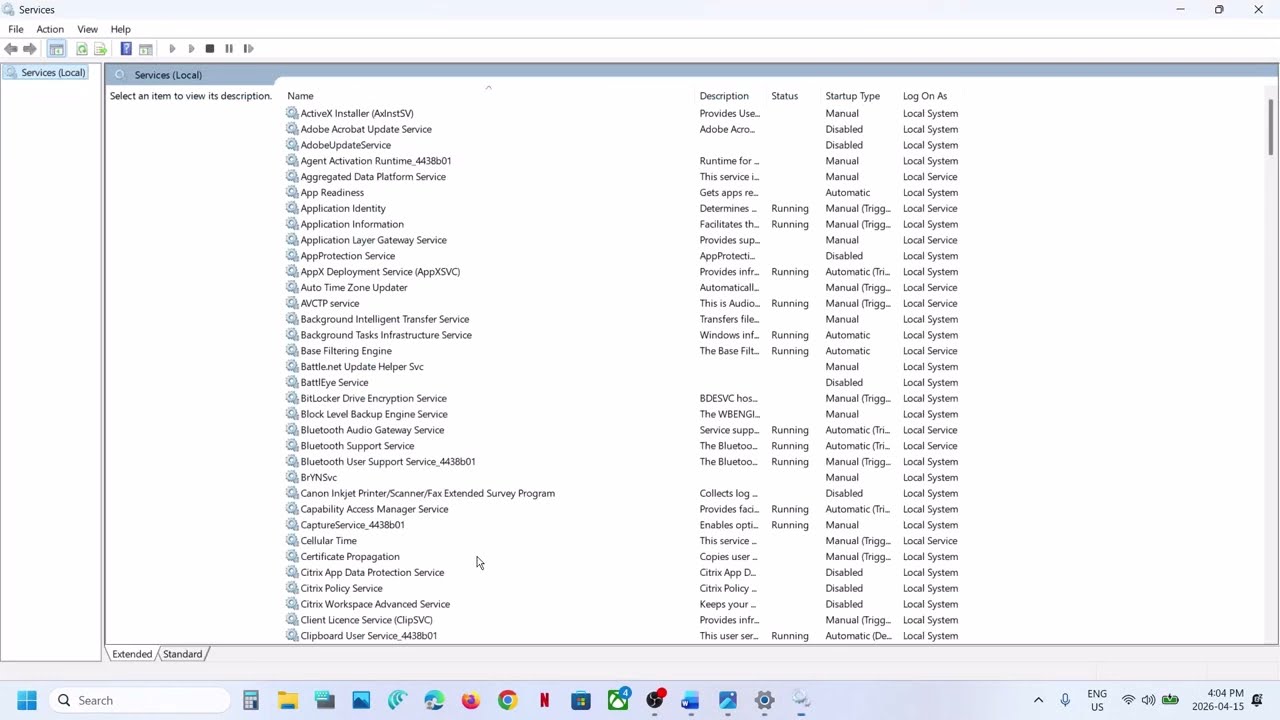
Task: Sort by the Description column header
Action: tap(724, 96)
